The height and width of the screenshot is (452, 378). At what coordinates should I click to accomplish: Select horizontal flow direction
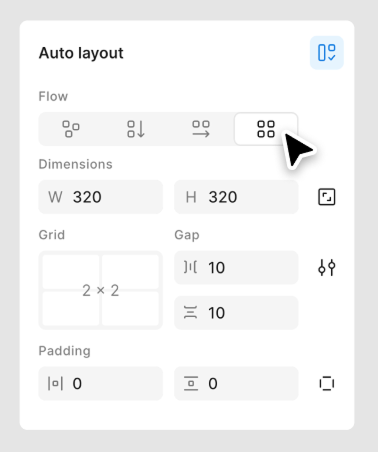pos(201,129)
